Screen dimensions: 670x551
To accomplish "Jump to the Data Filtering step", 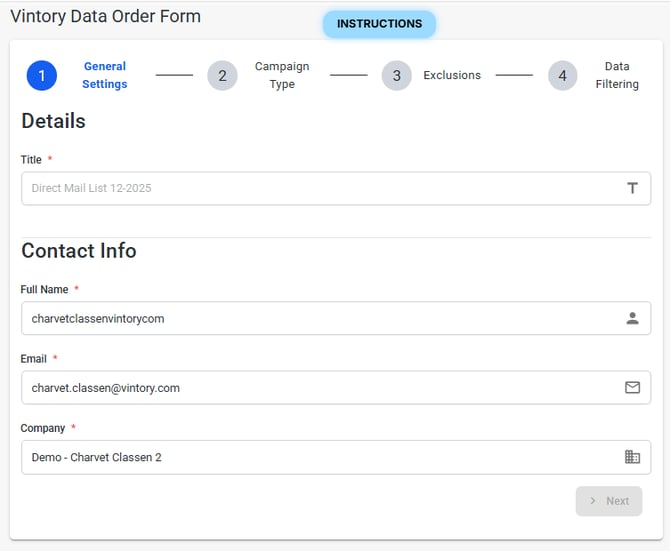I will pyautogui.click(x=617, y=75).
